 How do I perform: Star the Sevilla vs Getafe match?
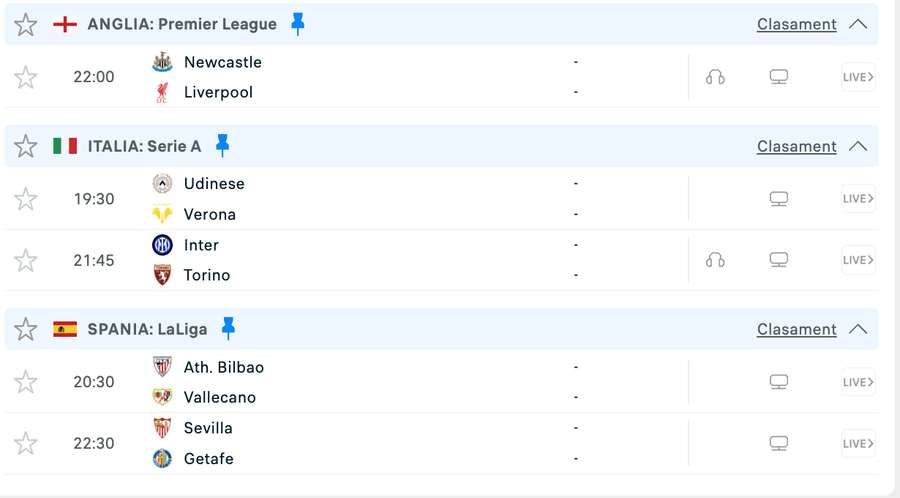(26, 443)
